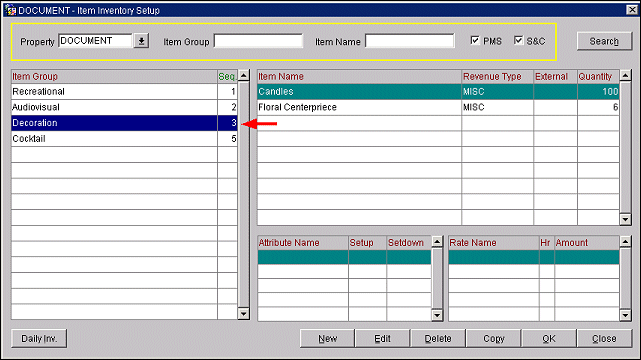Select the Cocktail item group row
Image resolution: width=641 pixels, height=360 pixels.
pyautogui.click(x=124, y=139)
